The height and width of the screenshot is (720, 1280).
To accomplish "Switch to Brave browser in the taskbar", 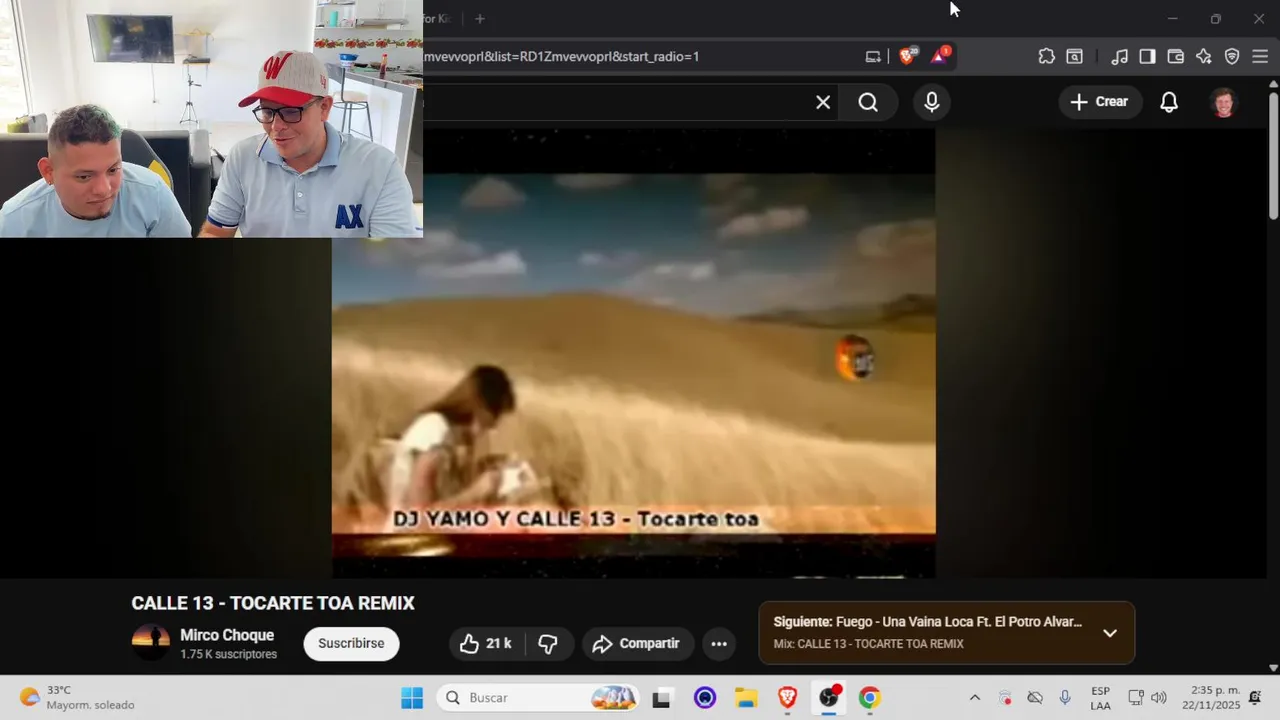I will (787, 698).
